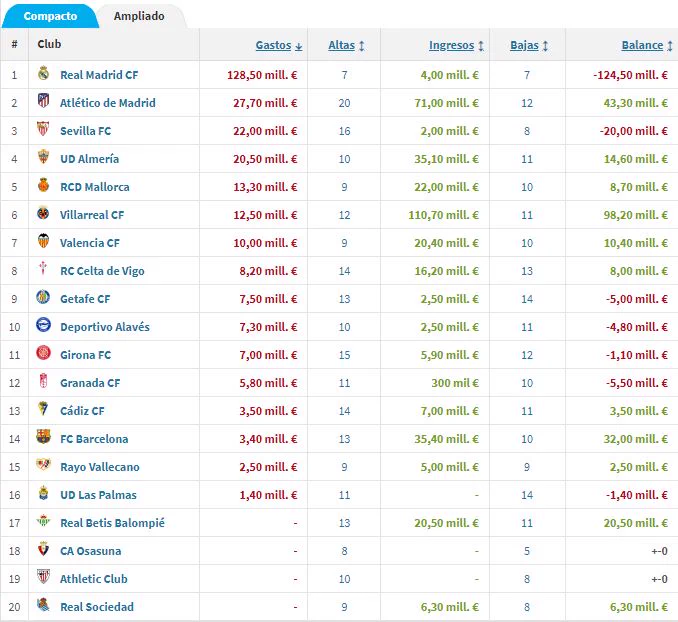The height and width of the screenshot is (622, 678).
Task: Click FC Barcelona's 32,00 mill. € balance
Action: (636, 439)
